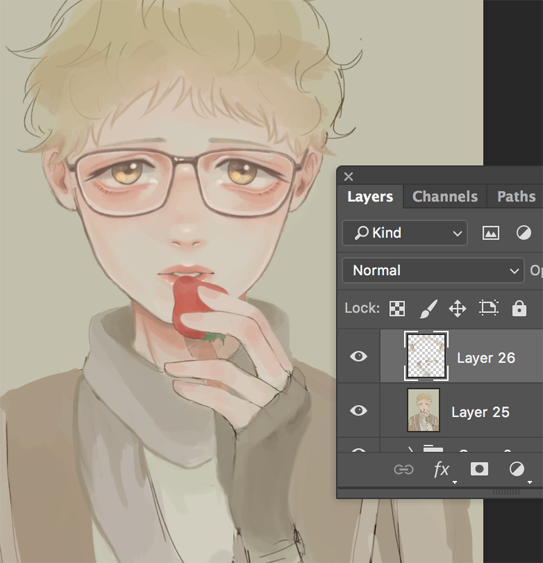The image size is (543, 563).
Task: Click the Opacity label
Action: pyautogui.click(x=536, y=271)
